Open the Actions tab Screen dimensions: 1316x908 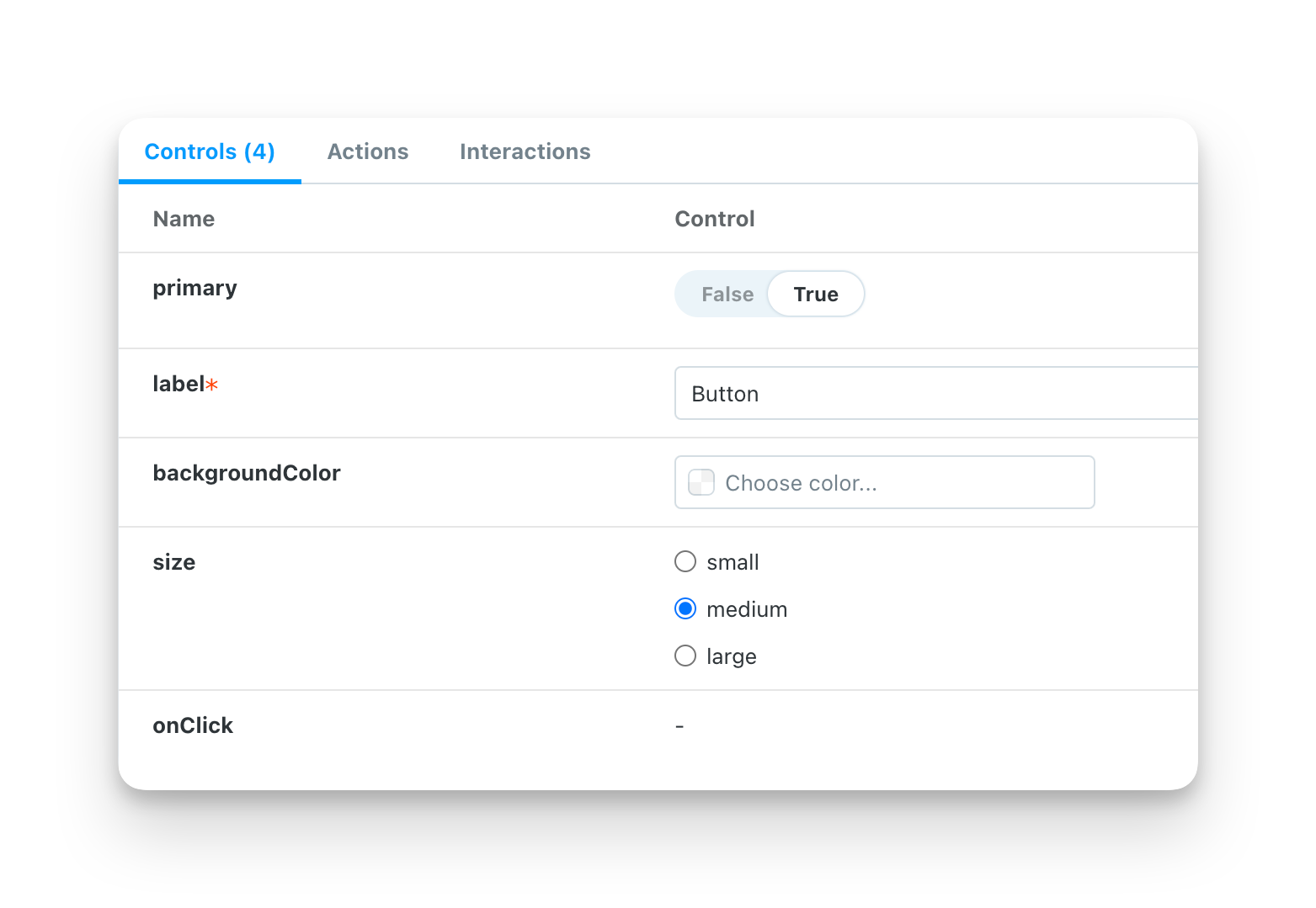[368, 151]
